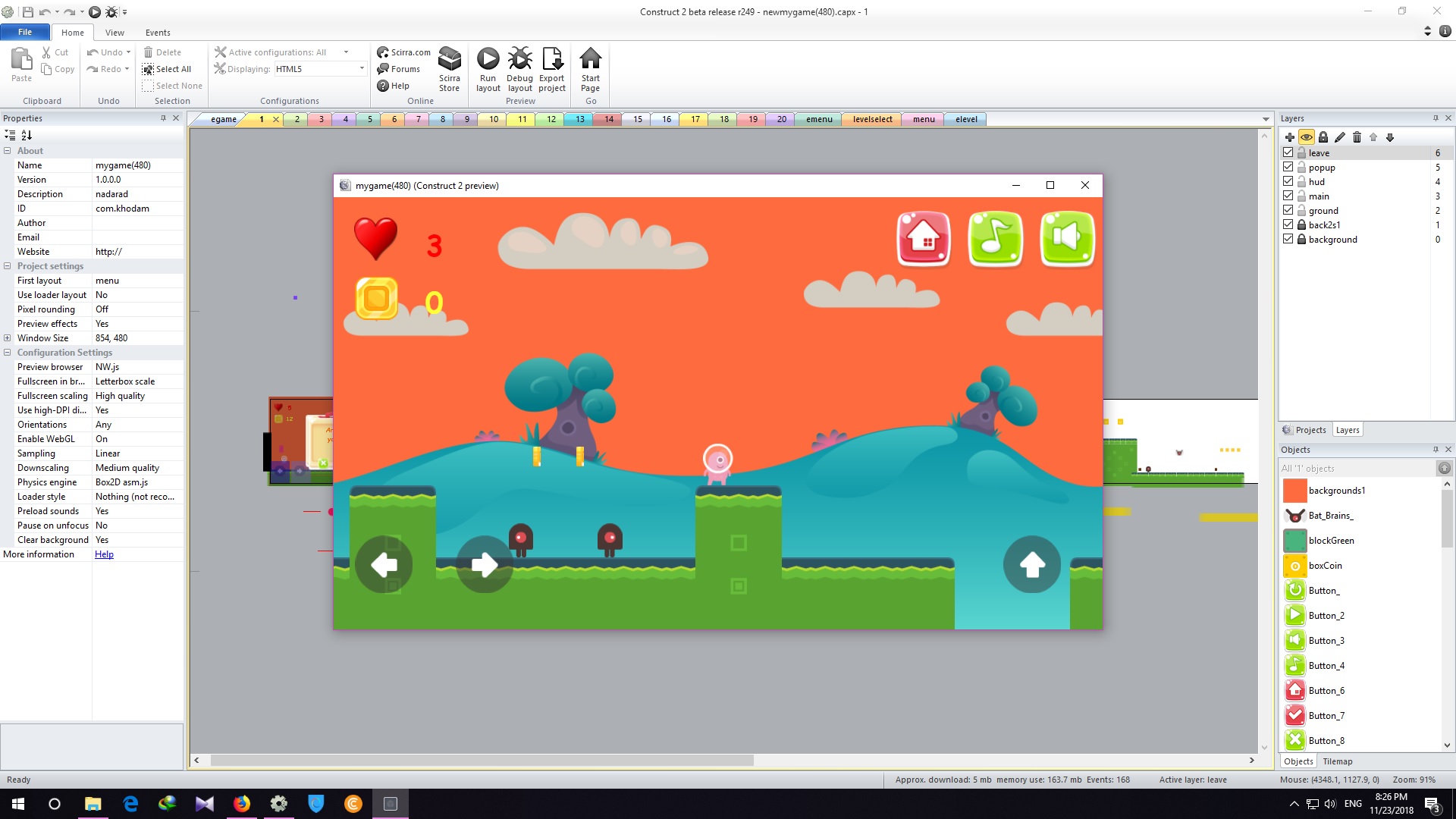Image resolution: width=1456 pixels, height=819 pixels.
Task: Toggle visibility checkbox of background layer
Action: tap(1288, 239)
